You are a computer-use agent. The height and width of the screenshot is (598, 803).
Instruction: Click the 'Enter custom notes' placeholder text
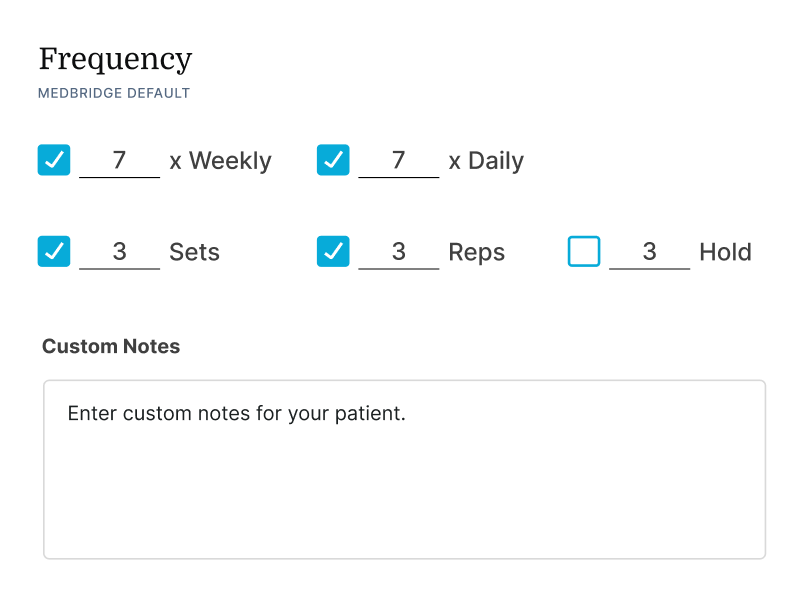236,413
